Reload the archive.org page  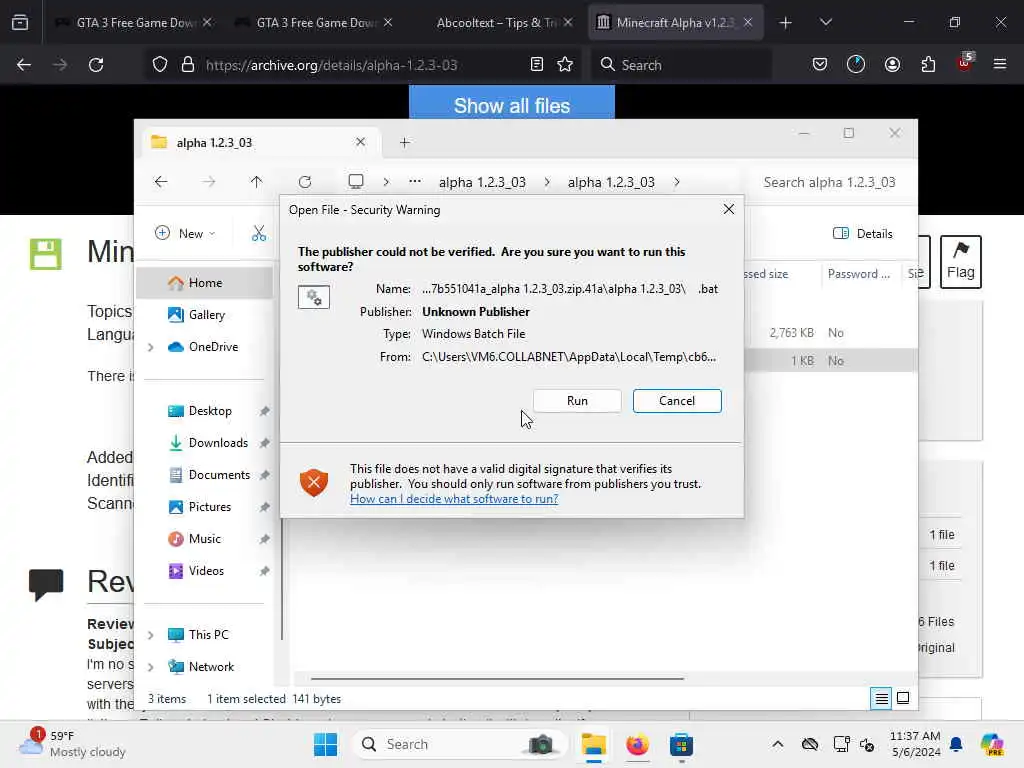point(96,65)
